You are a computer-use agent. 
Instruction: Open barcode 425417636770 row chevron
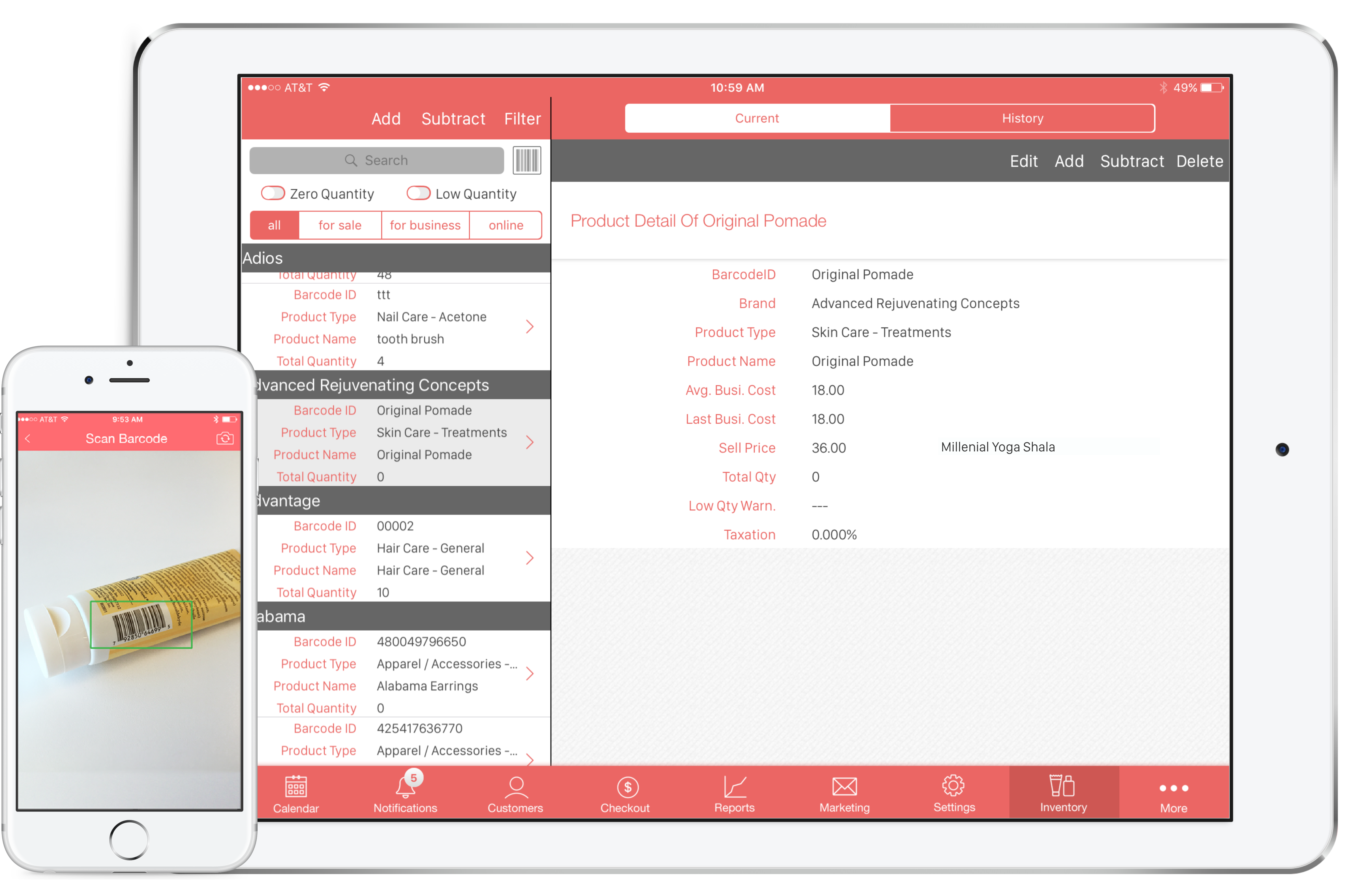coord(530,759)
